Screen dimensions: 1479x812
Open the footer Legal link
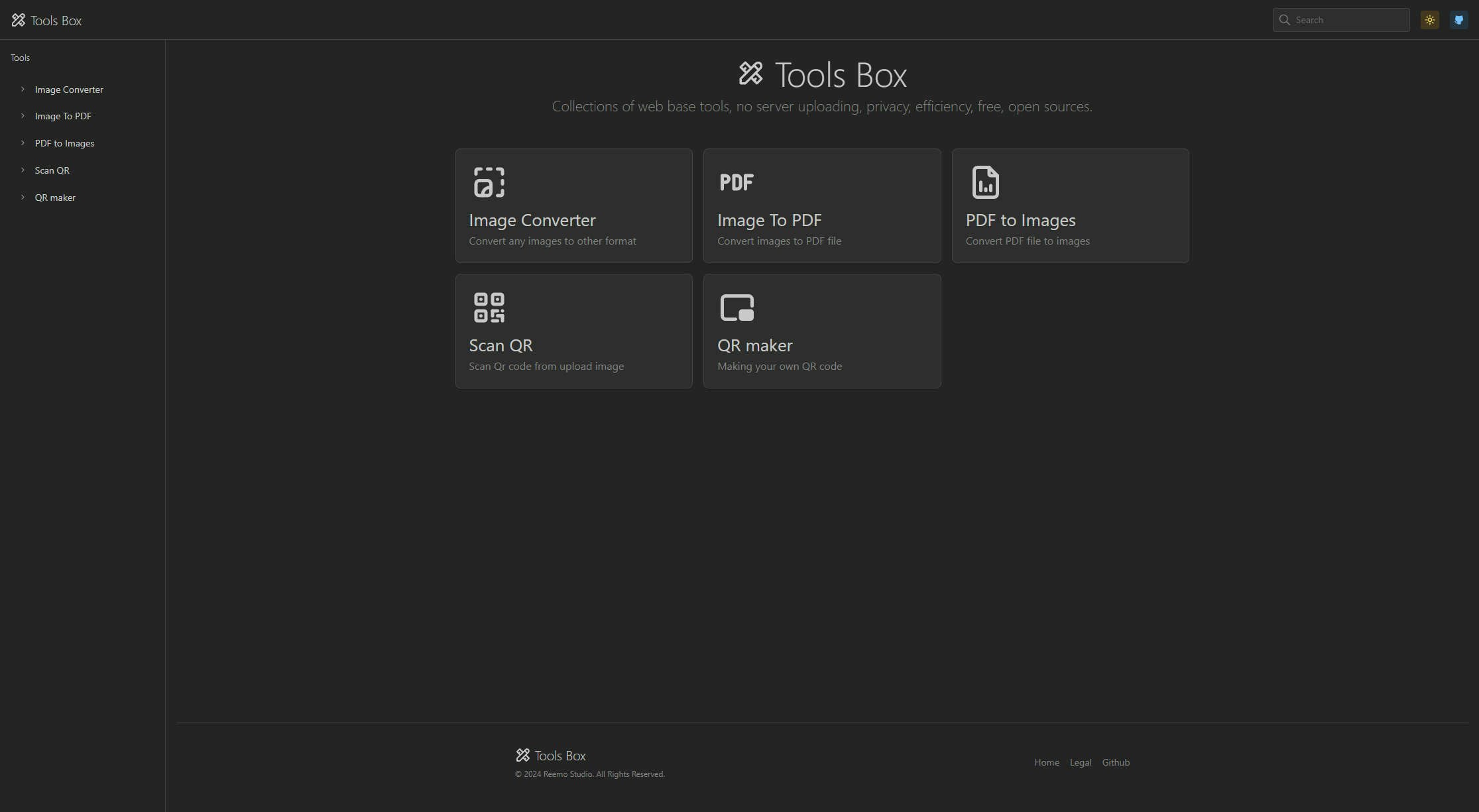pyautogui.click(x=1081, y=762)
